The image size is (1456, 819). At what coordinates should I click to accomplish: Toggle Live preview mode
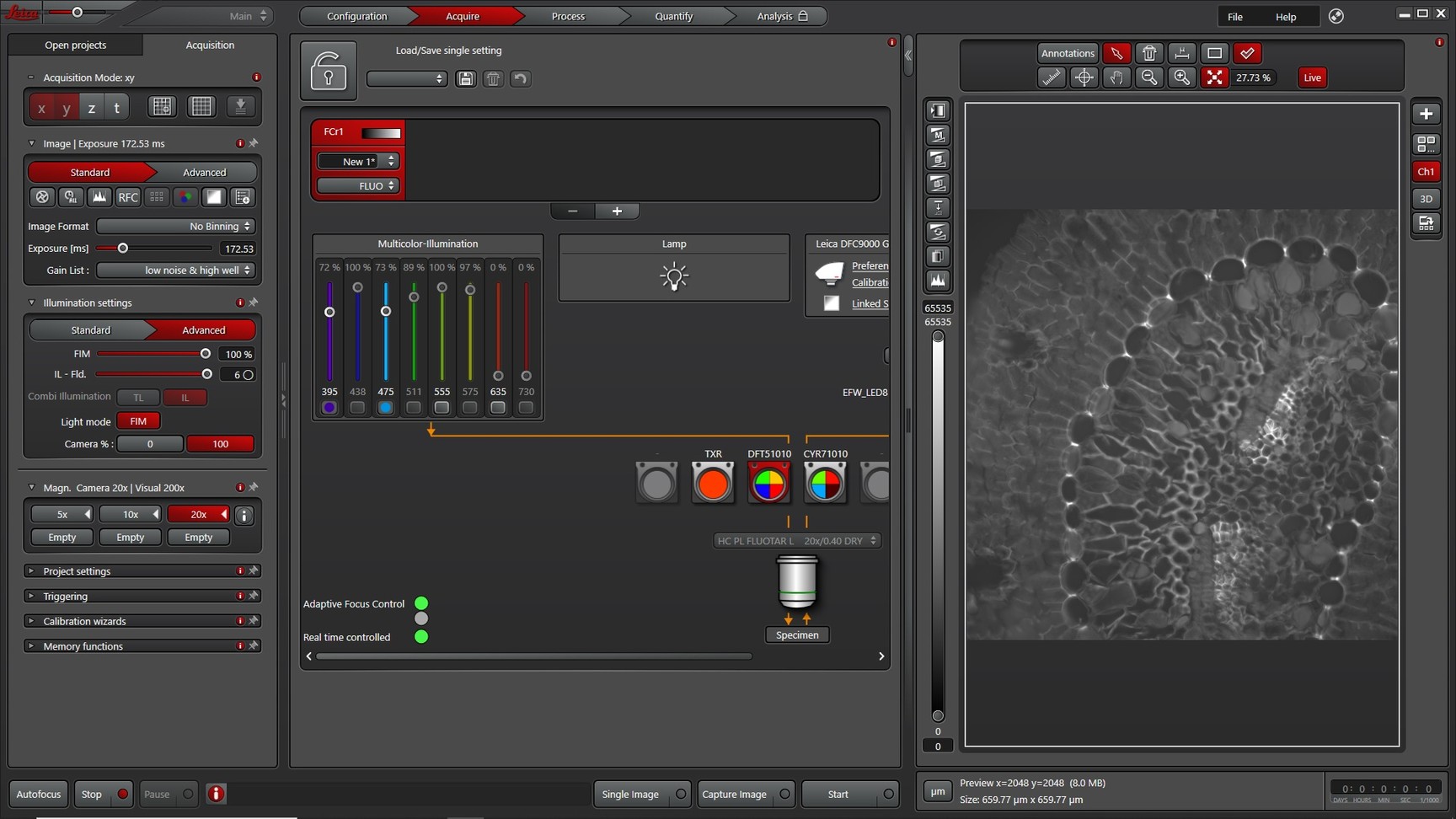[1311, 78]
